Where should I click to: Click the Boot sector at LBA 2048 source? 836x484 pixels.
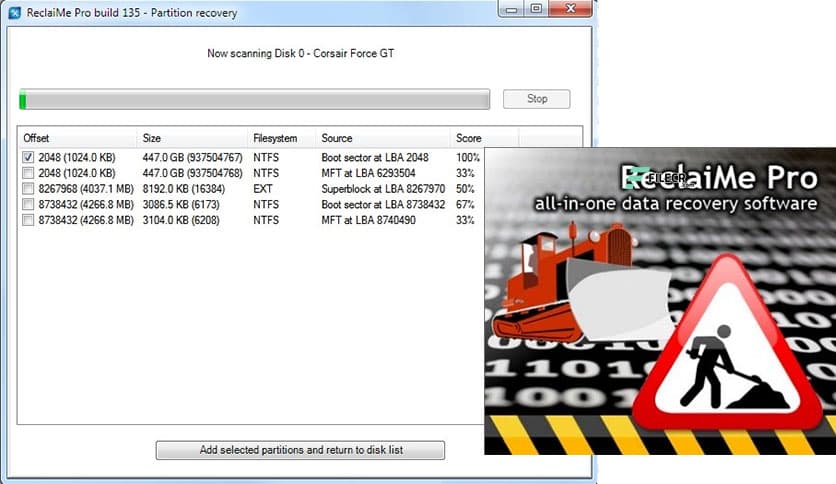click(x=375, y=157)
